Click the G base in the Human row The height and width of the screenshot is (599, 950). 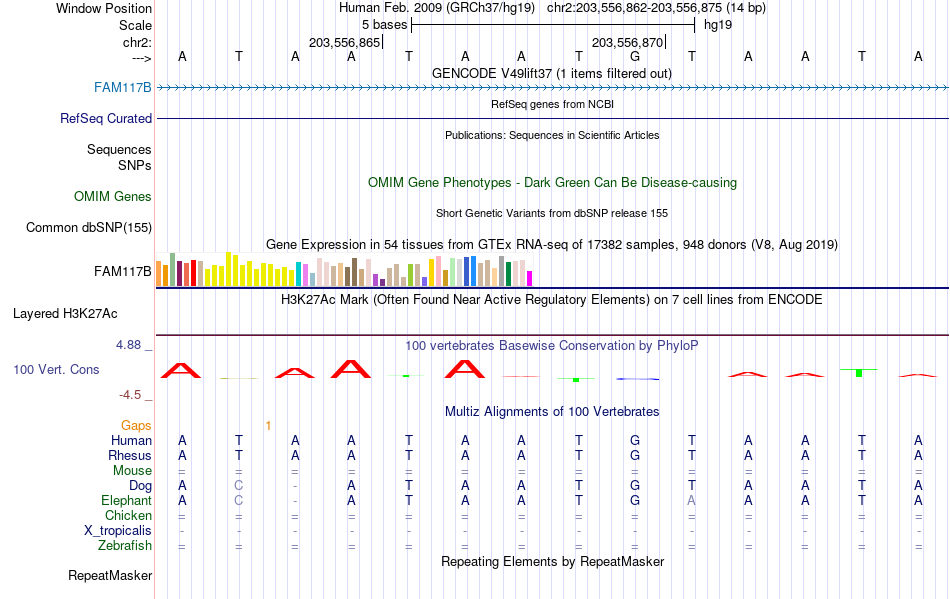tap(635, 440)
